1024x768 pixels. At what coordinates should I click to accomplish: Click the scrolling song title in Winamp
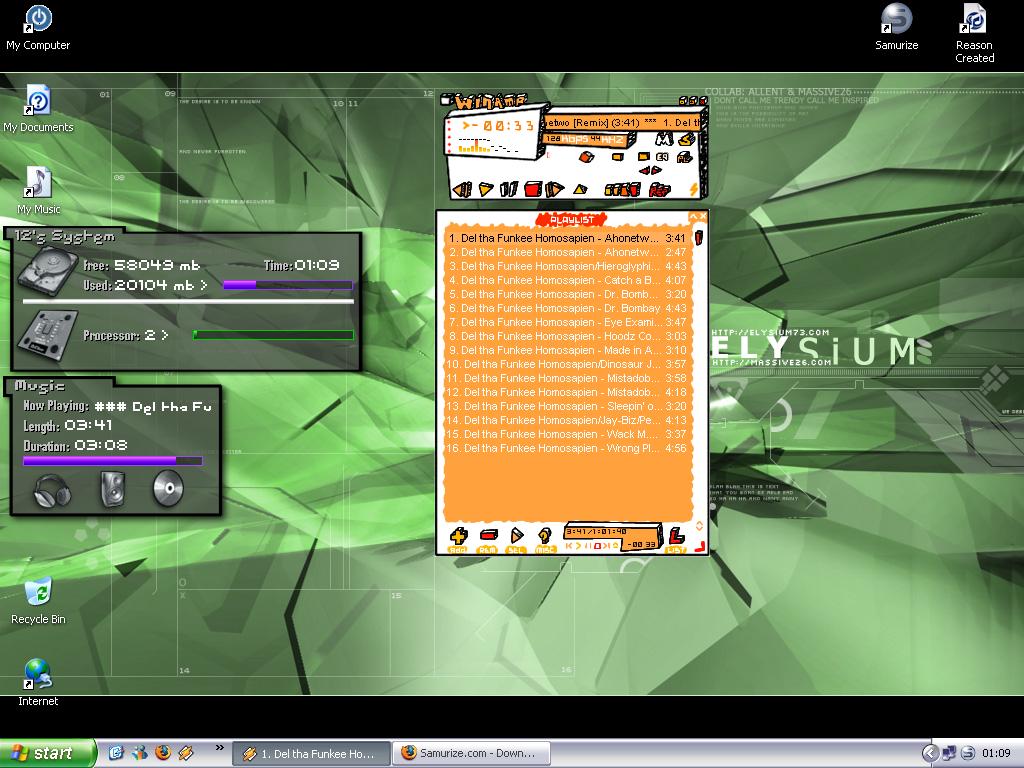coord(623,122)
